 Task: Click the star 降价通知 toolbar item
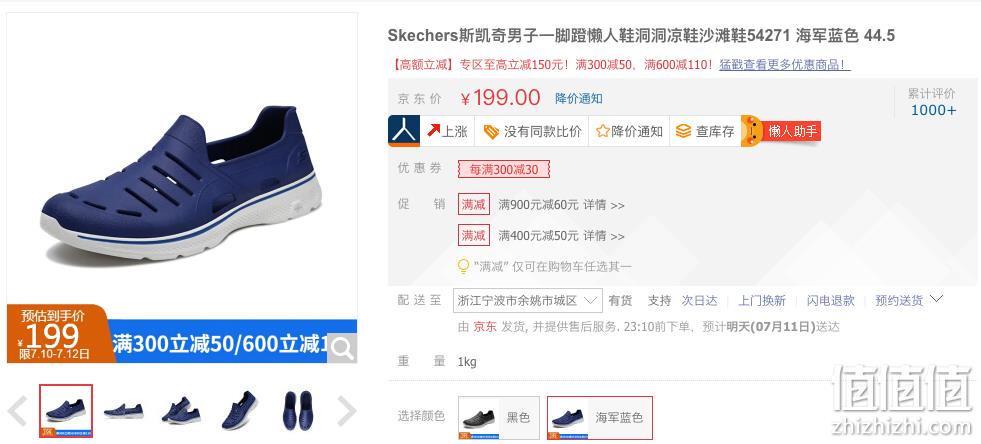pos(629,131)
